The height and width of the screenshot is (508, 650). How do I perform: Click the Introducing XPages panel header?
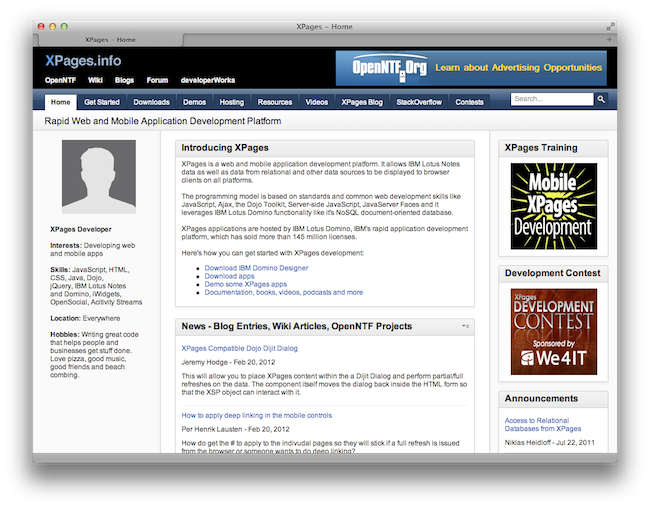pyautogui.click(x=325, y=148)
